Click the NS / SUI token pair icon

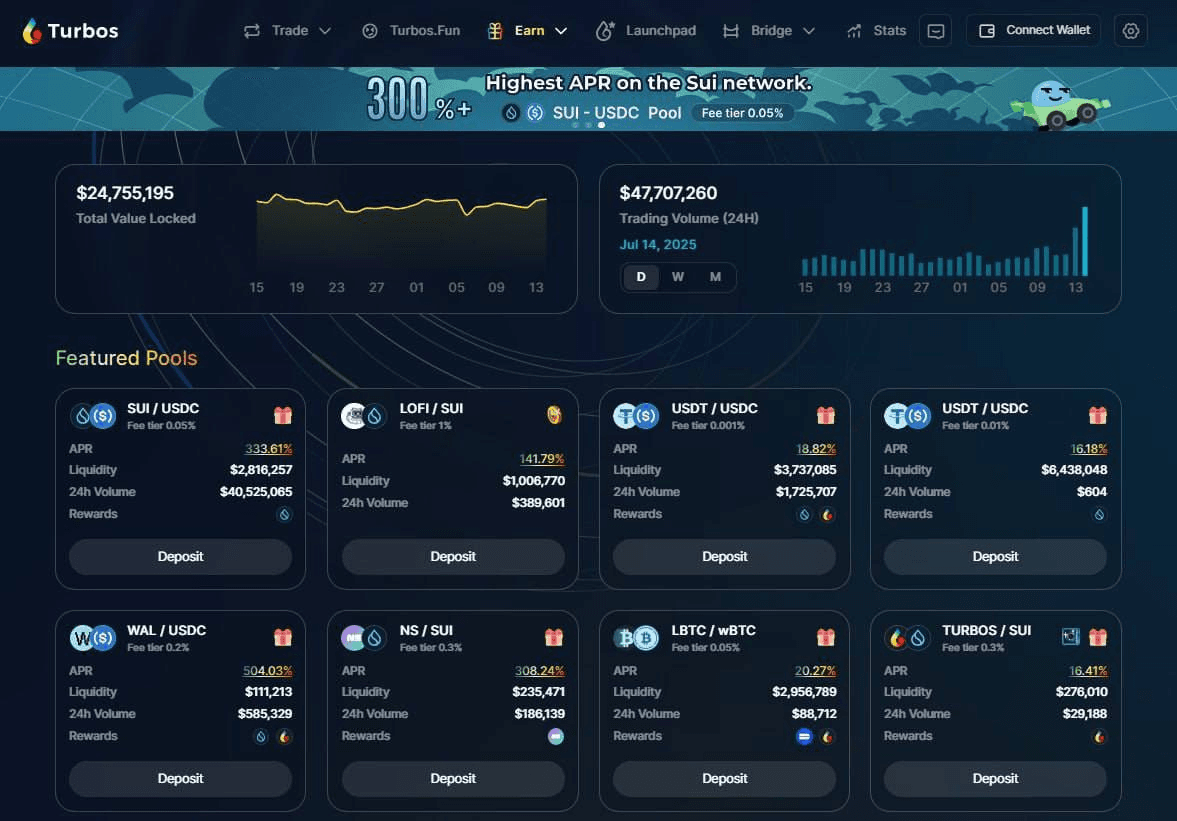pyautogui.click(x=364, y=638)
